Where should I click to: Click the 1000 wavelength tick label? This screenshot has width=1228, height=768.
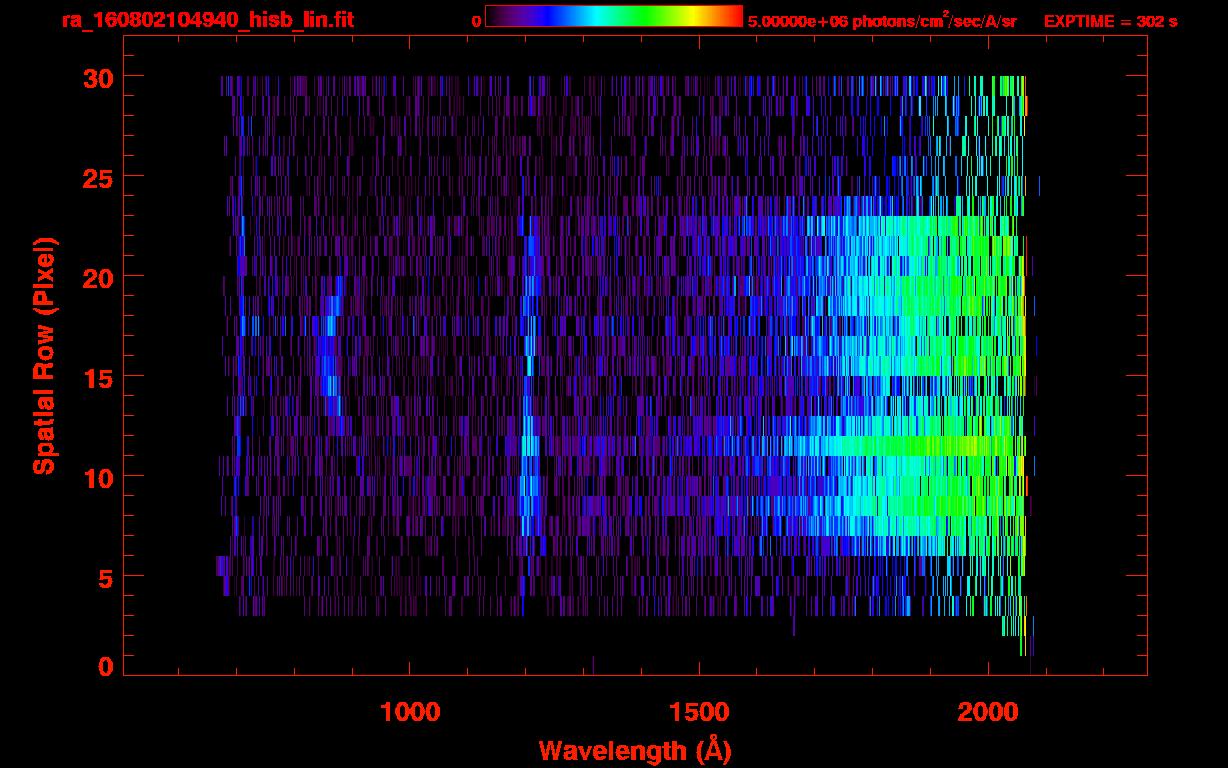point(410,712)
